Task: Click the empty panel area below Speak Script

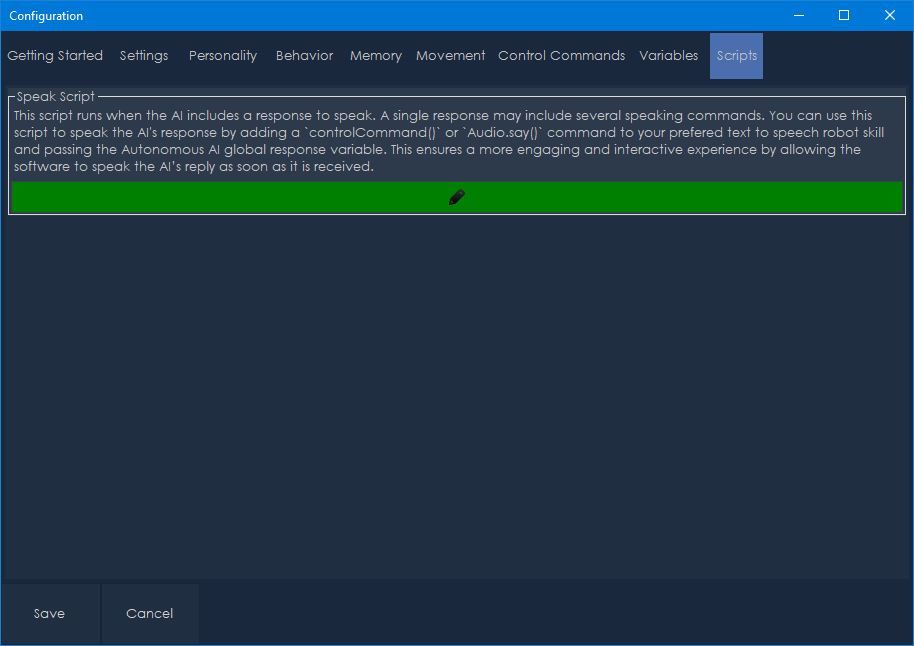Action: (456, 400)
